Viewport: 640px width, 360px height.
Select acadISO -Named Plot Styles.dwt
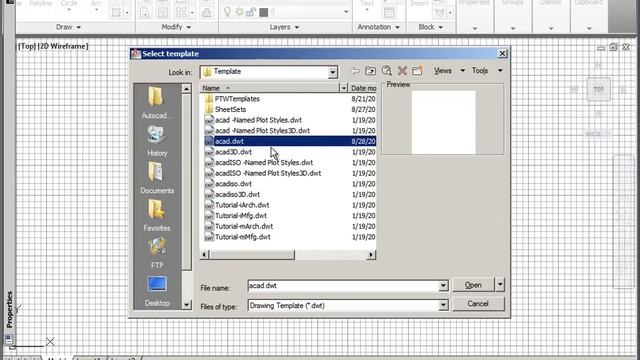264,162
